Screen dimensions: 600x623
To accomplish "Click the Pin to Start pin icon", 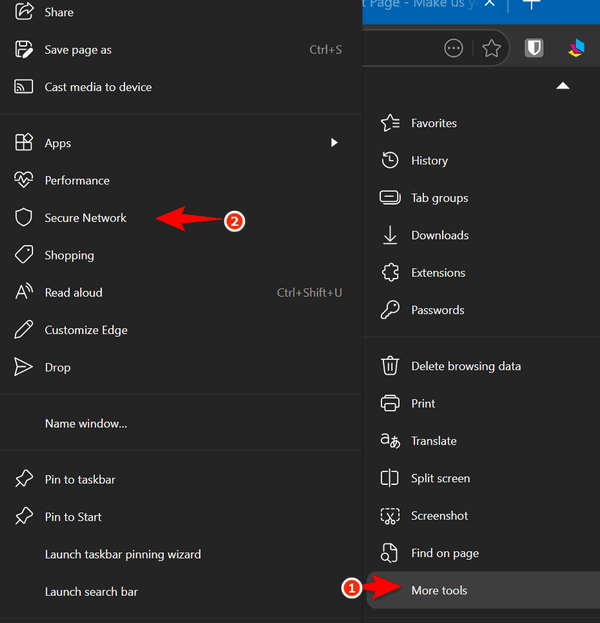I will click(24, 516).
